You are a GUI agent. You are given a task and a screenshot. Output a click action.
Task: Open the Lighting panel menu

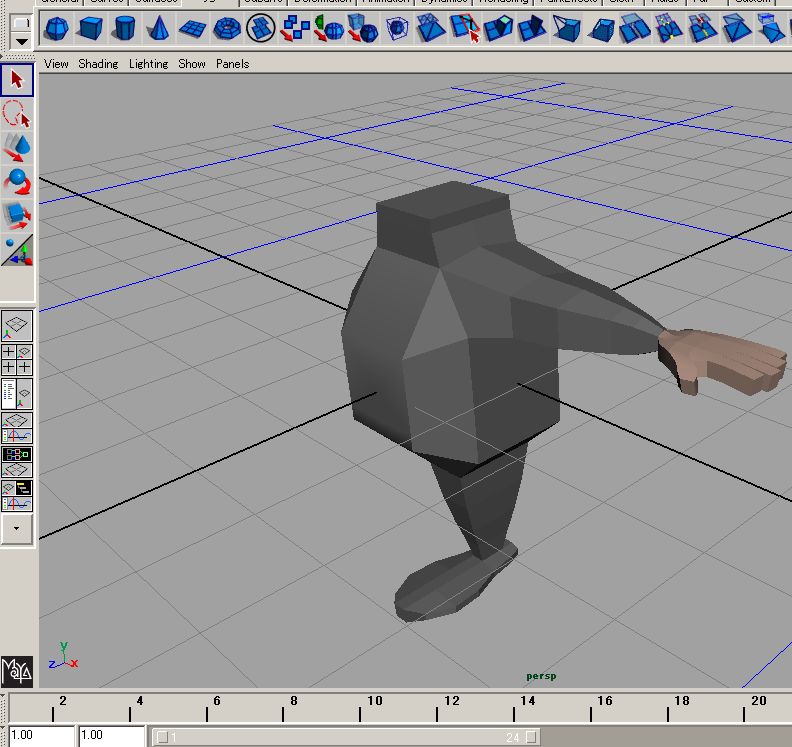[x=148, y=64]
